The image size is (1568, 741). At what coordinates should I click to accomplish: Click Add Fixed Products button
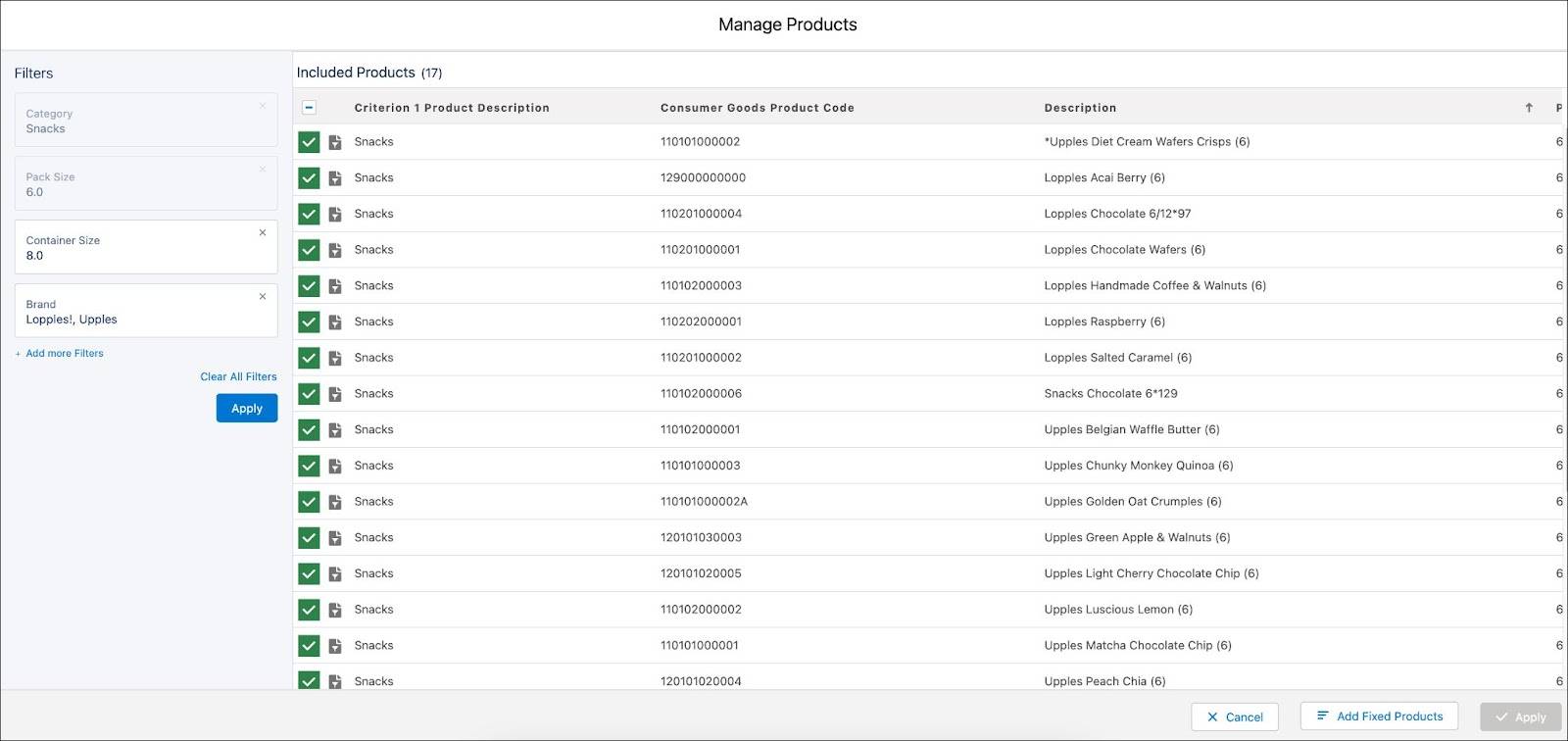click(x=1379, y=716)
